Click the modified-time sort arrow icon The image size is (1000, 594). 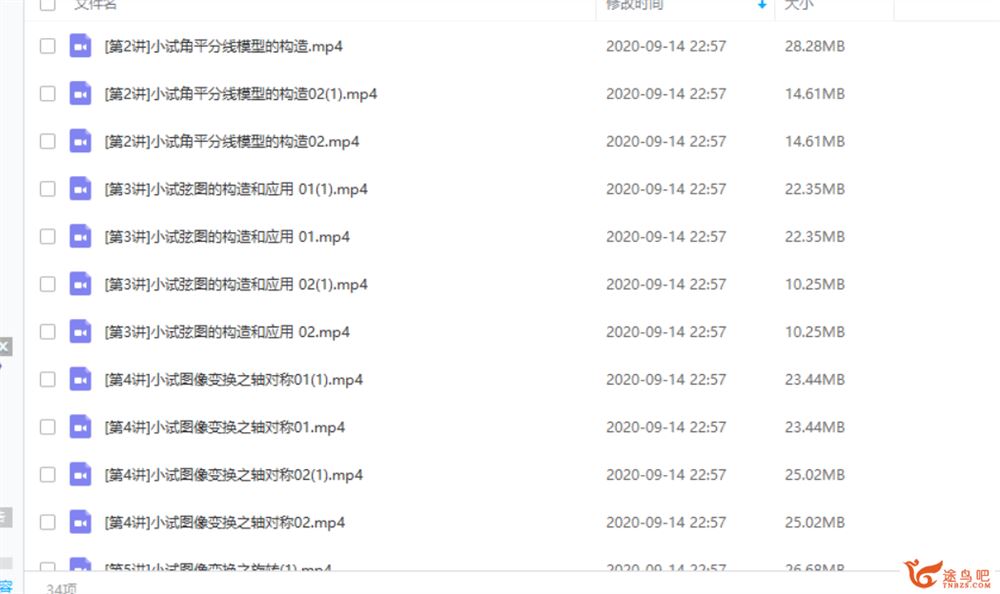coord(761,4)
